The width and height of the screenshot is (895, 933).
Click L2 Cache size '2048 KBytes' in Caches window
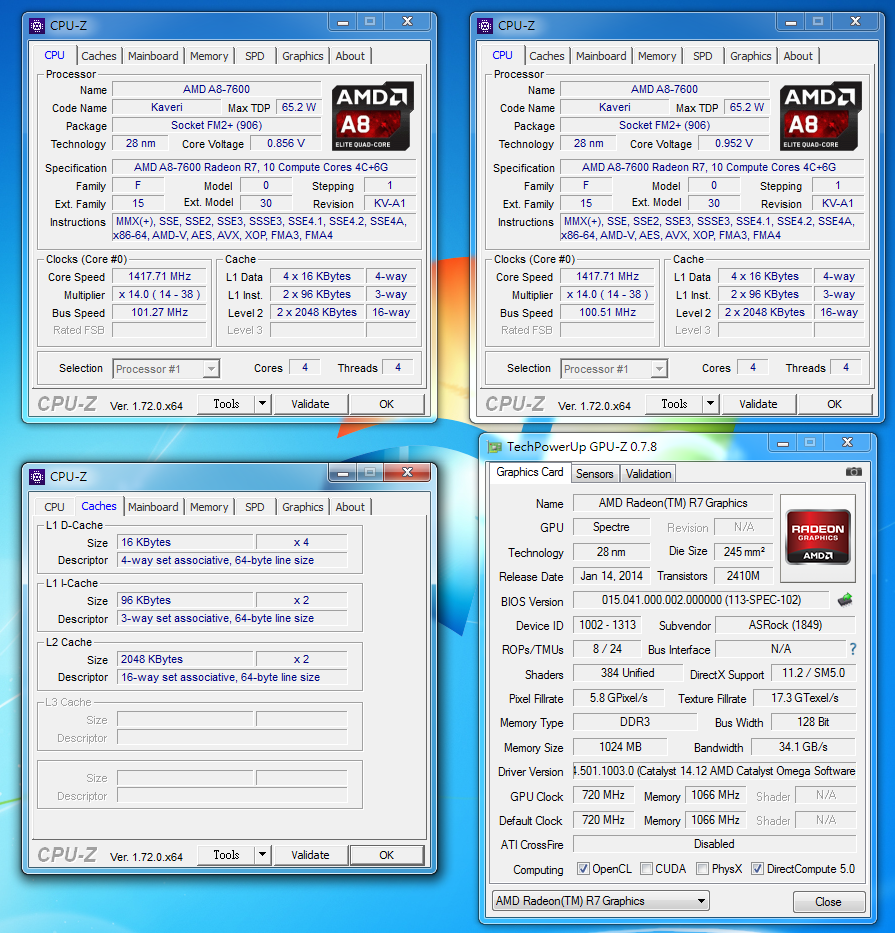pos(185,659)
